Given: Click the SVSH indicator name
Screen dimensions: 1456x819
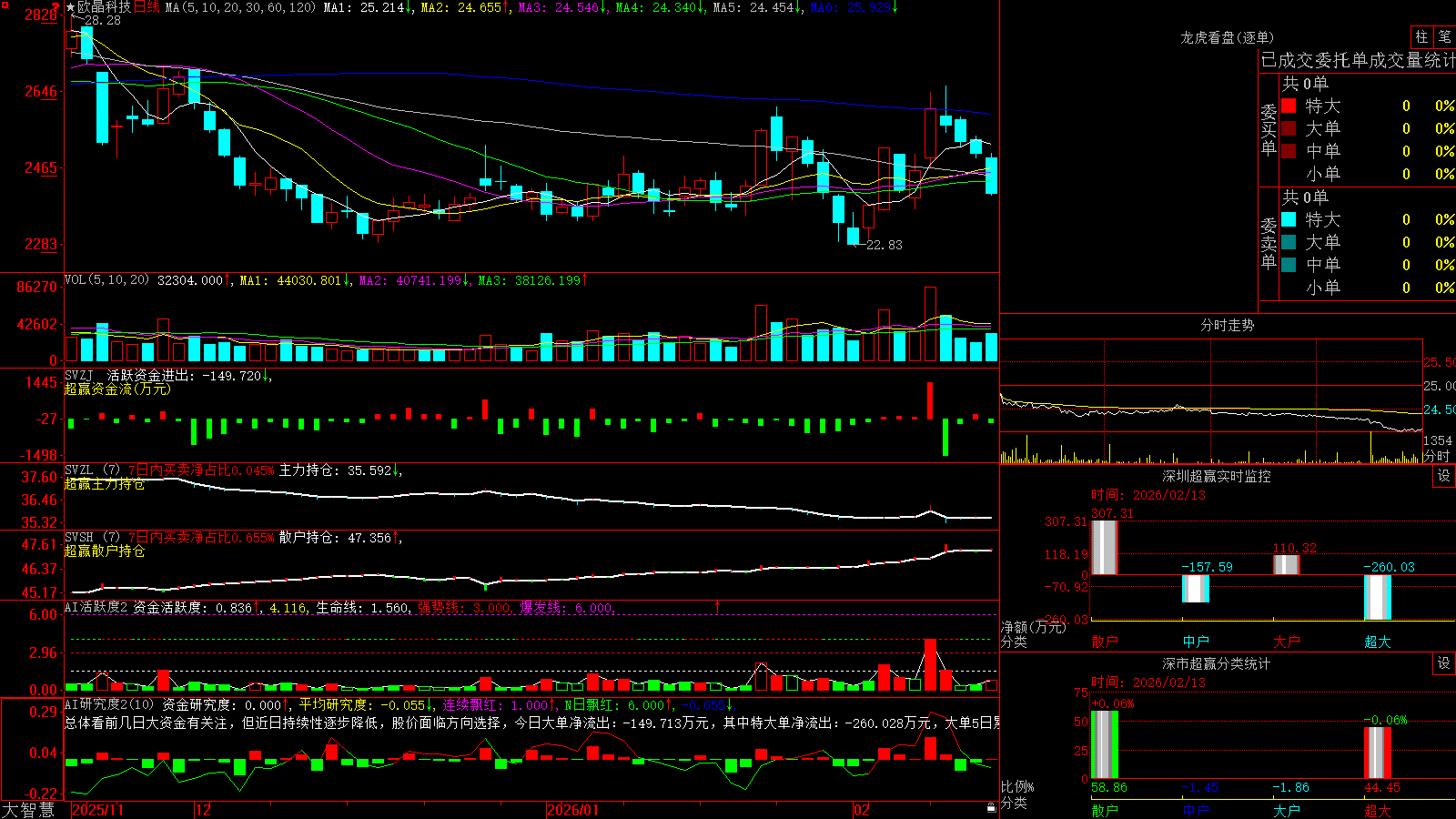Looking at the screenshot, I should [x=79, y=537].
